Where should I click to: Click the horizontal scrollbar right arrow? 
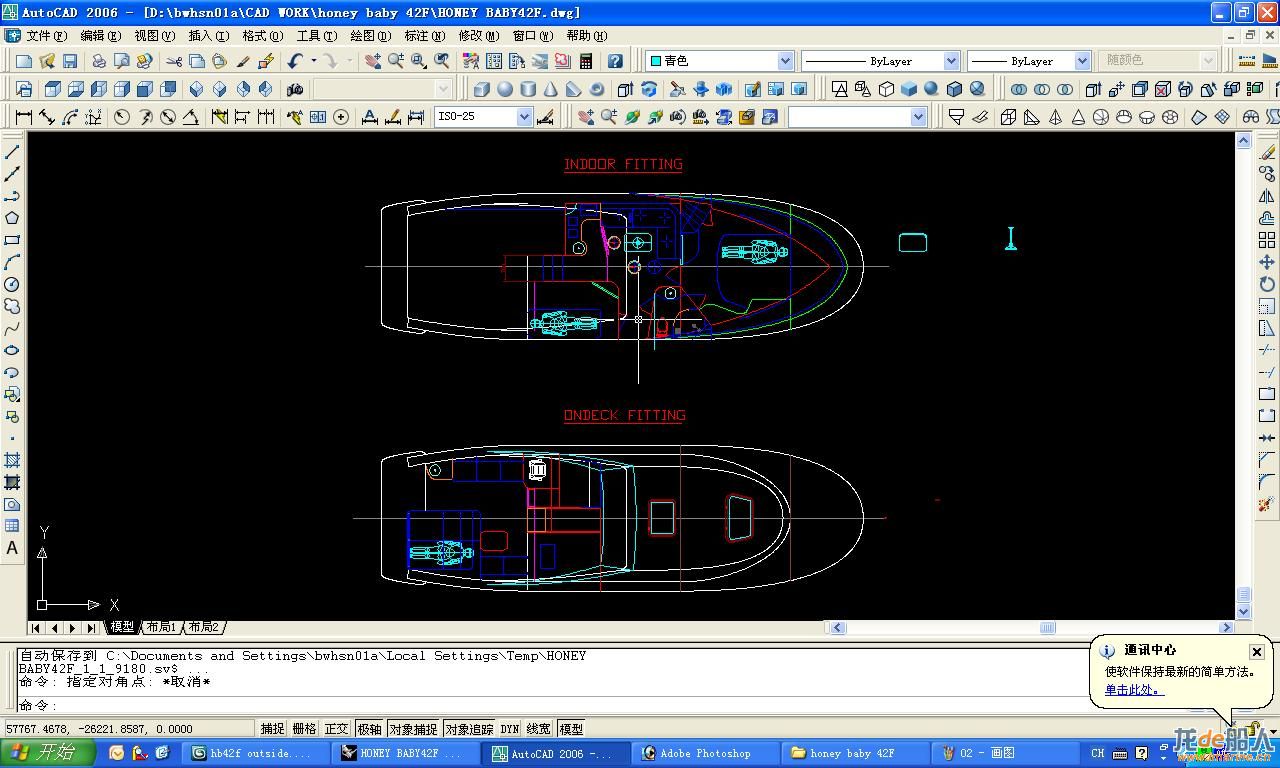coord(1226,627)
